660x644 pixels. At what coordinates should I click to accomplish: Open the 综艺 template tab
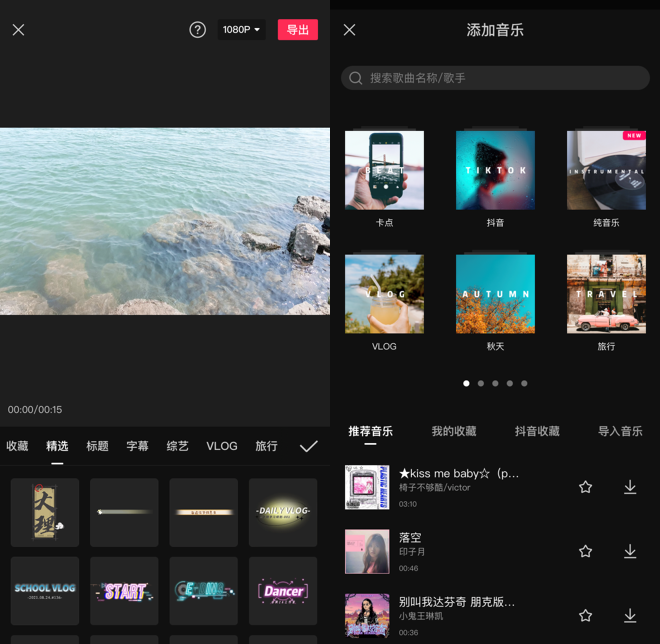(177, 446)
